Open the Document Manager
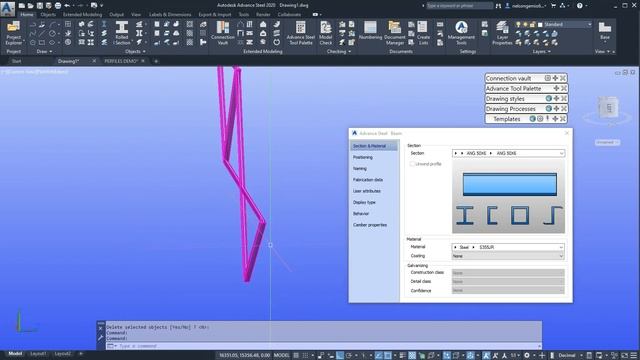 (x=395, y=33)
